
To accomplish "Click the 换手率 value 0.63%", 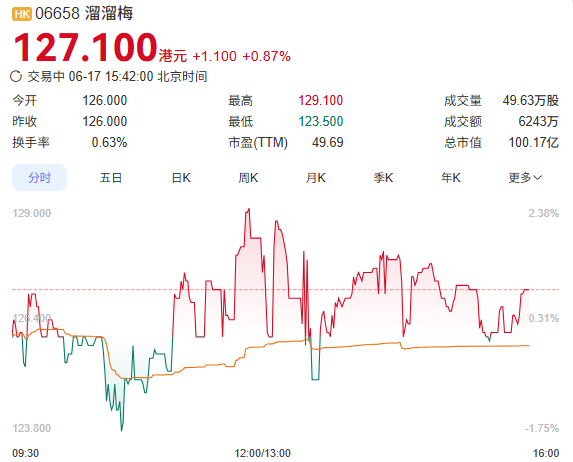I will pyautogui.click(x=109, y=142).
